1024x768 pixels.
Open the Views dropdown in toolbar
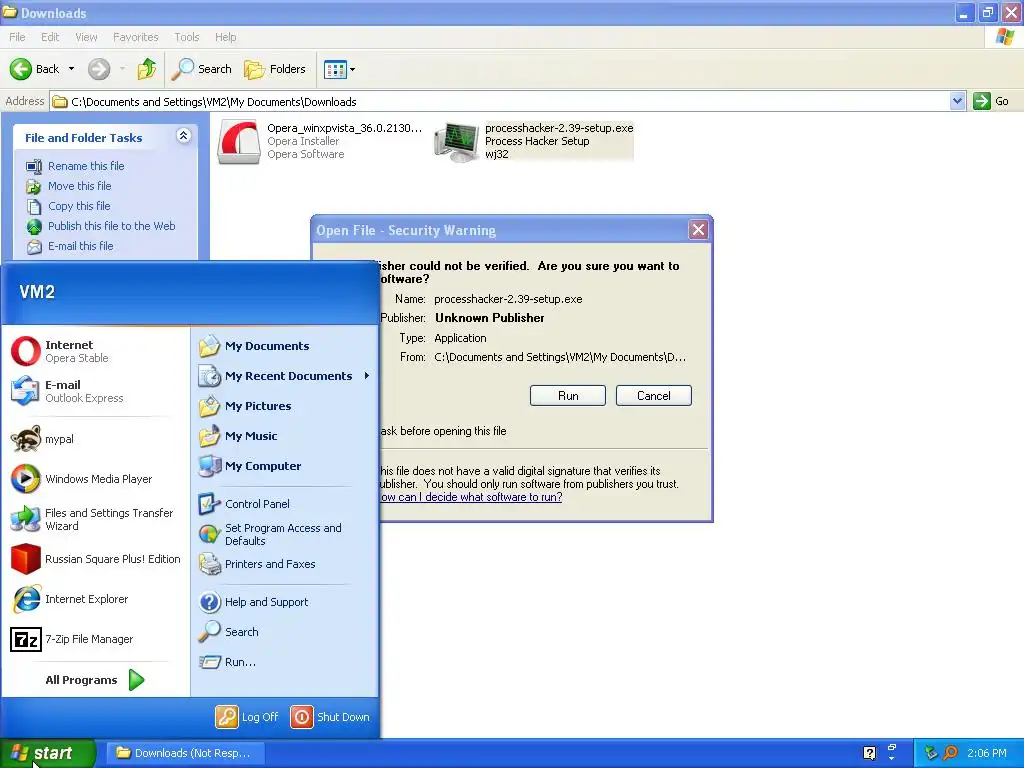340,69
